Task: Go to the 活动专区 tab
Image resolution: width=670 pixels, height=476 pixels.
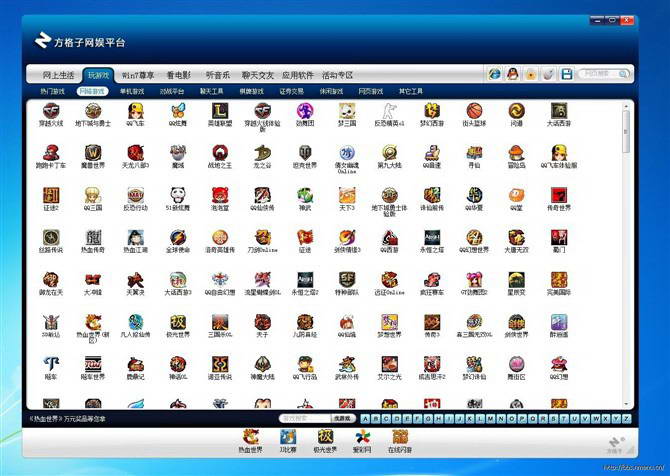Action: [337, 75]
